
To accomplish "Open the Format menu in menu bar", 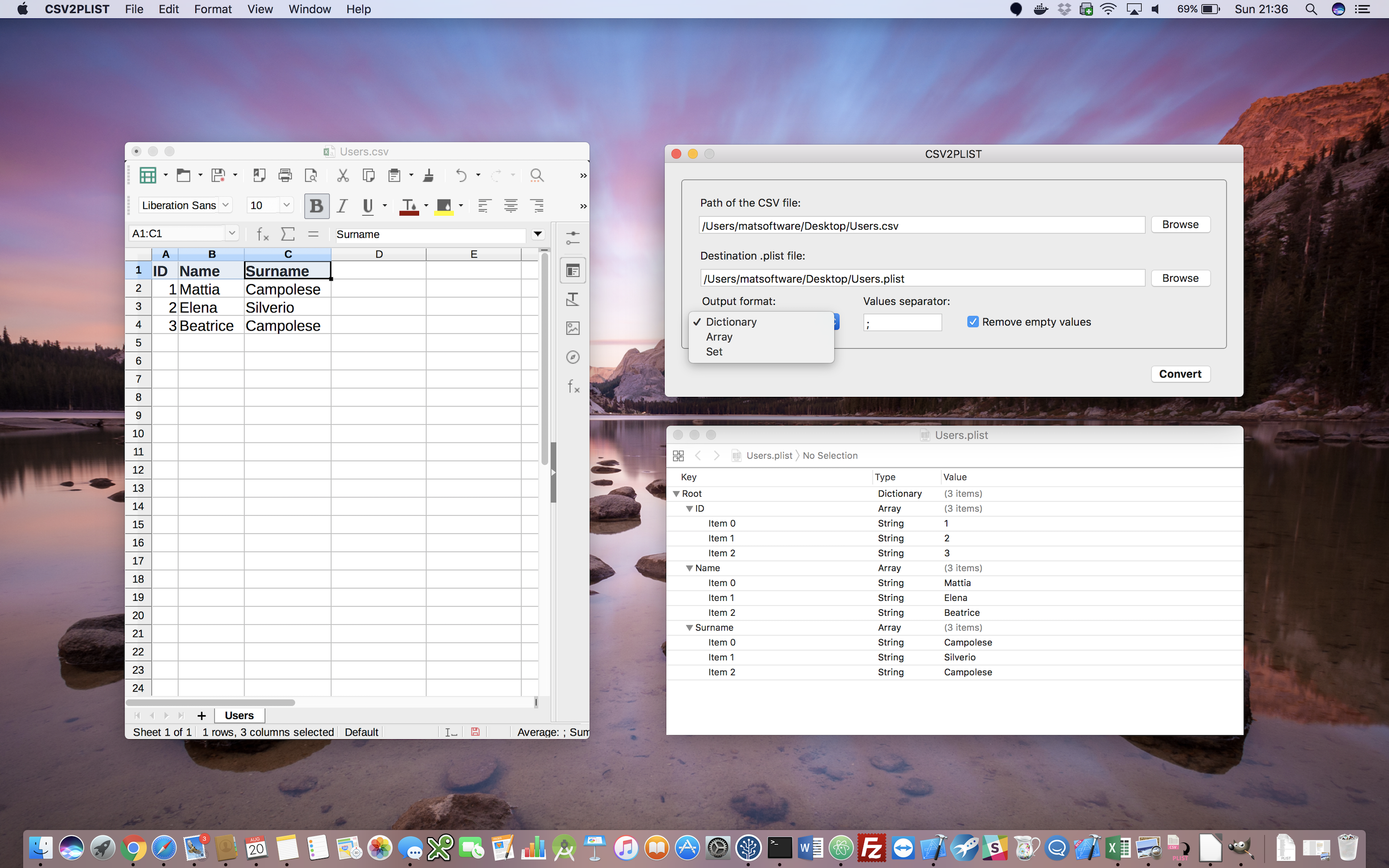I will click(212, 9).
